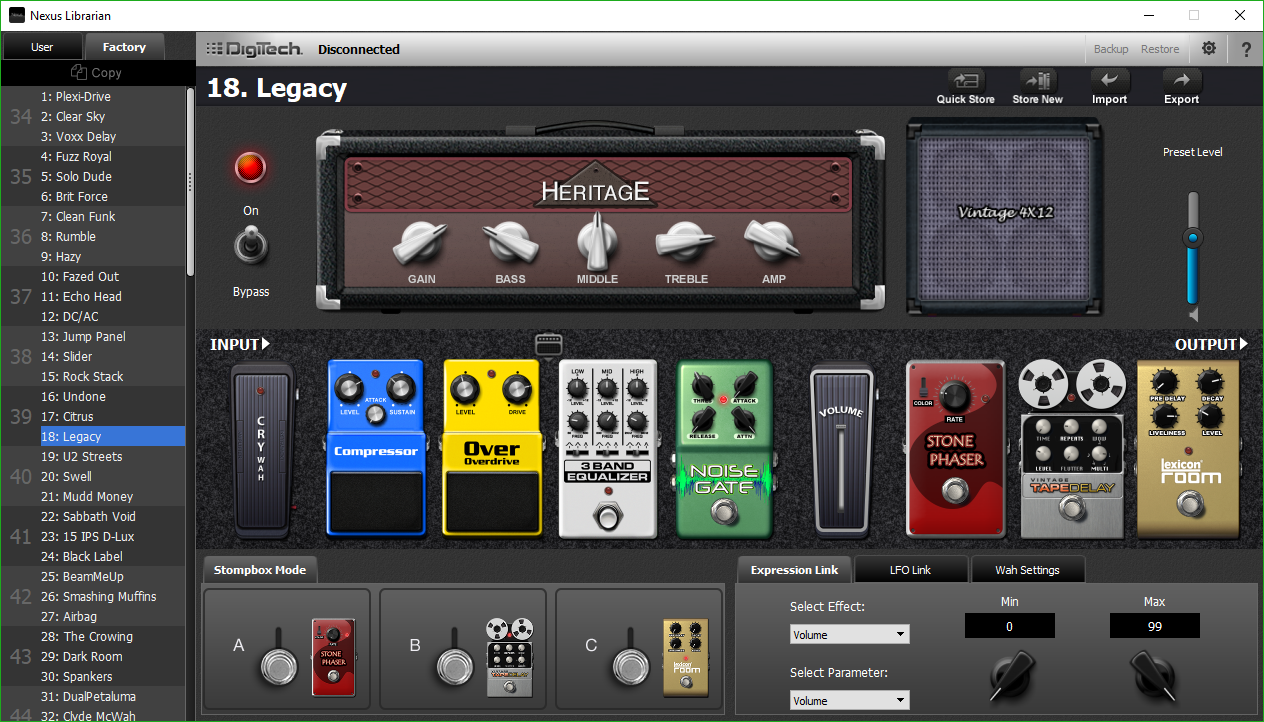Viewport: 1264px width, 722px height.
Task: Select the Vintage Tape Delay pedal
Action: (x=1072, y=449)
